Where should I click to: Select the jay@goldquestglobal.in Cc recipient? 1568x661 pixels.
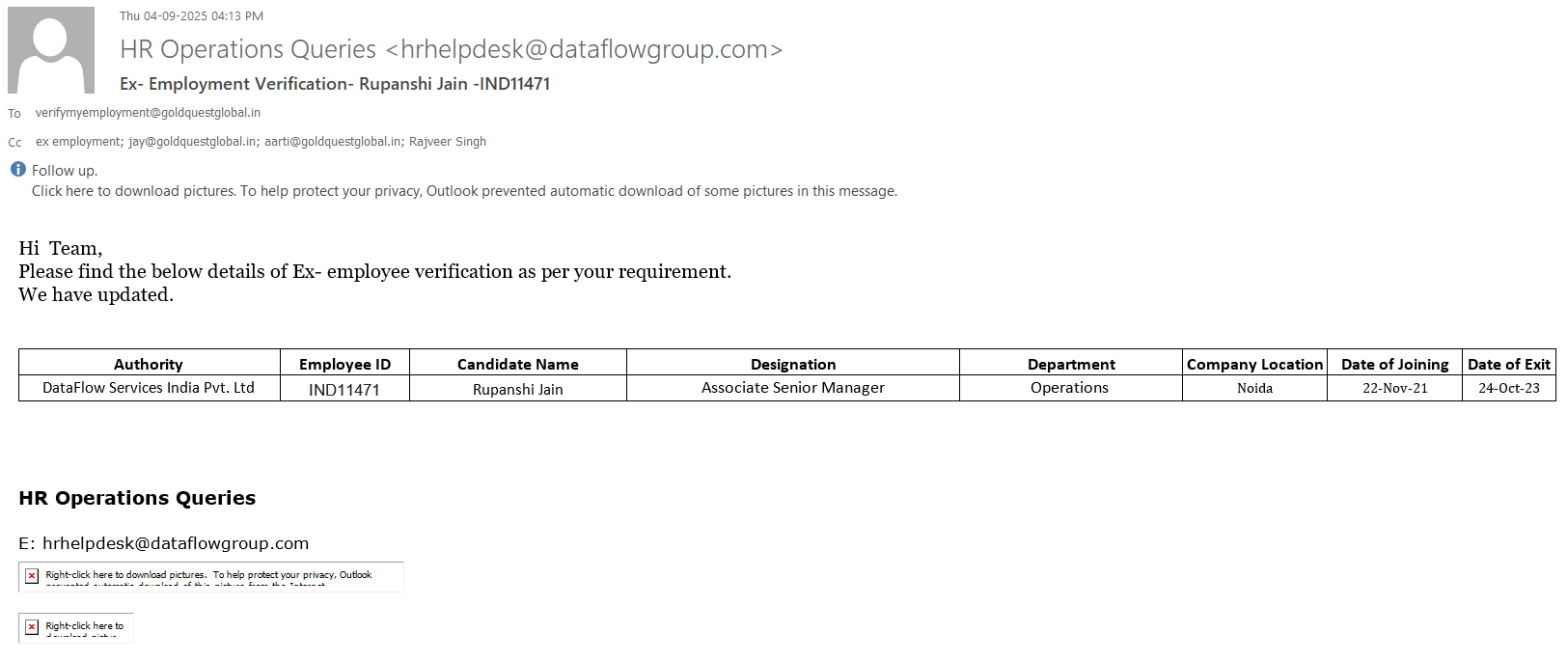pyautogui.click(x=193, y=142)
